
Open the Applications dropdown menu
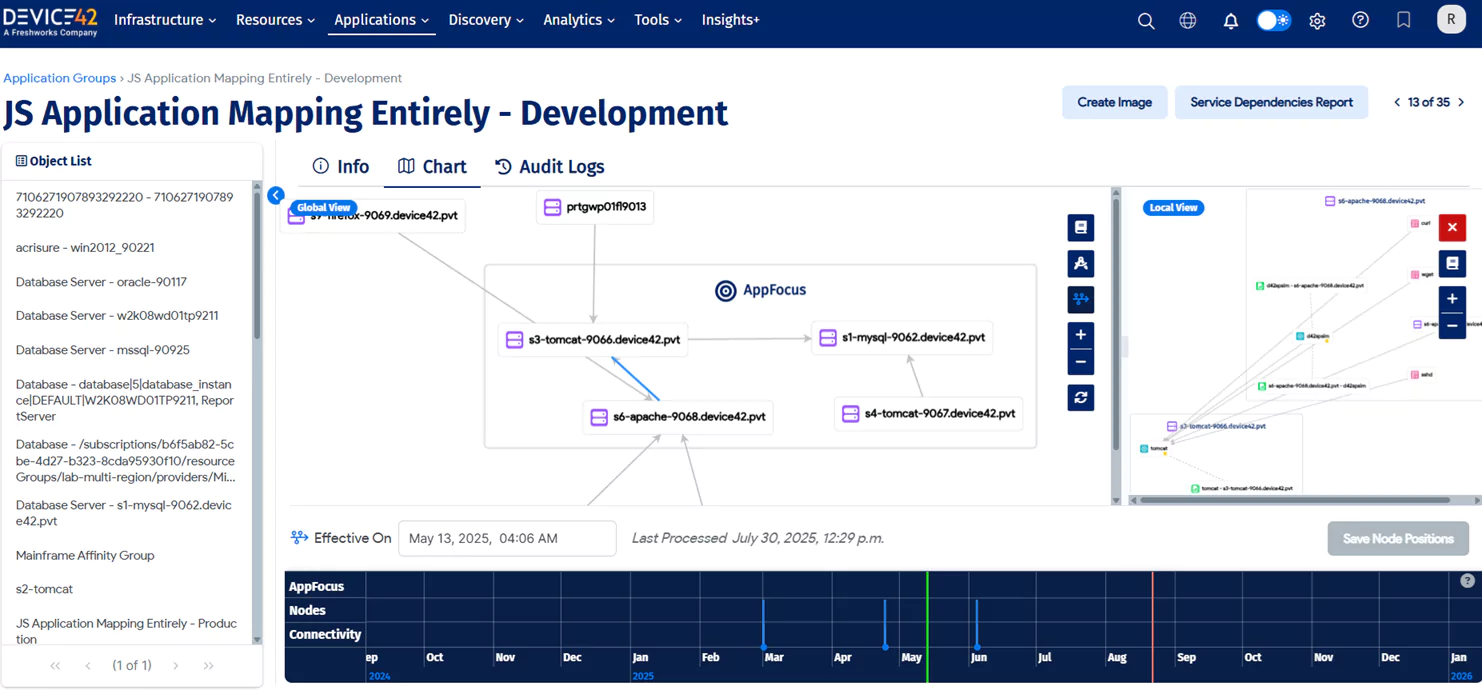click(x=381, y=20)
